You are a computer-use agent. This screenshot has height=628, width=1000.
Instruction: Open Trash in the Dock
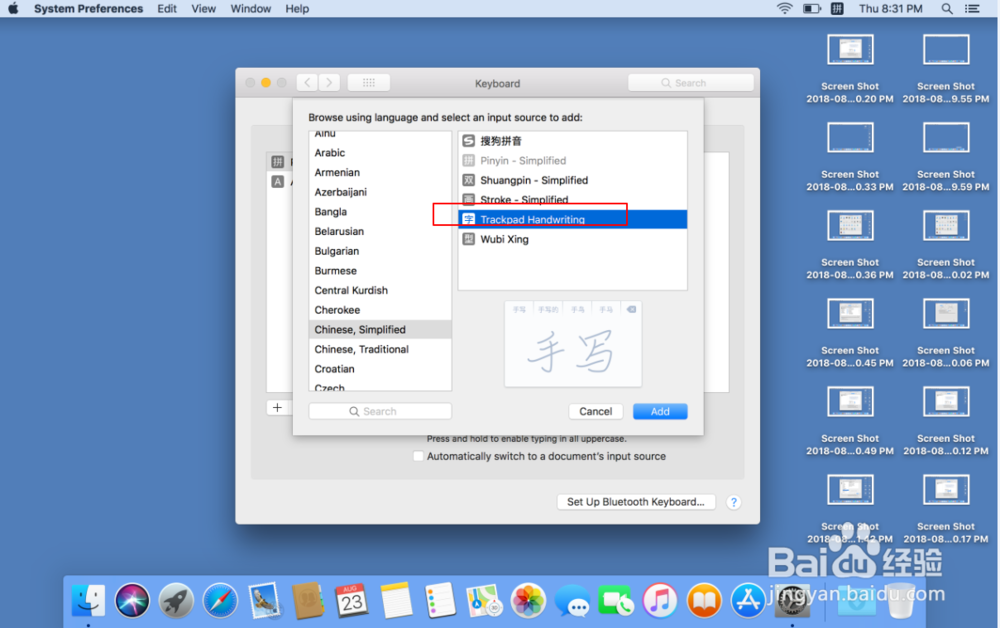pyautogui.click(x=901, y=600)
